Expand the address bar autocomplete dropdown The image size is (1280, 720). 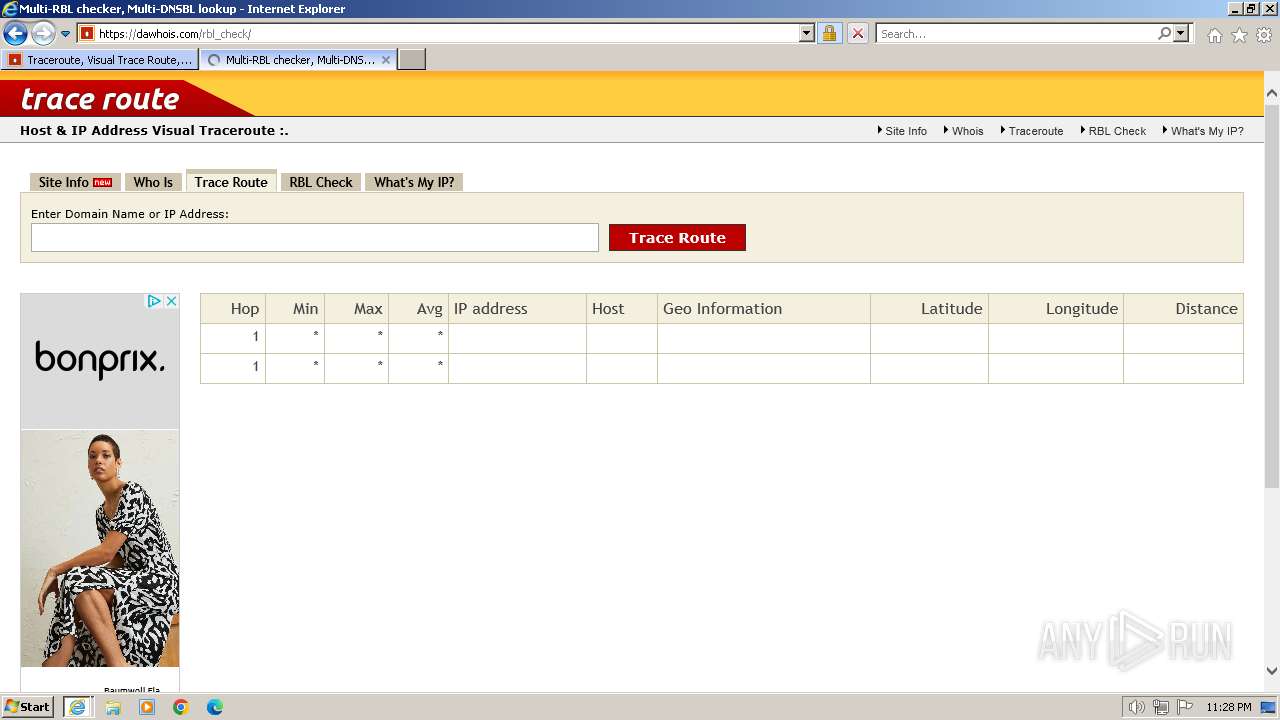(x=807, y=33)
